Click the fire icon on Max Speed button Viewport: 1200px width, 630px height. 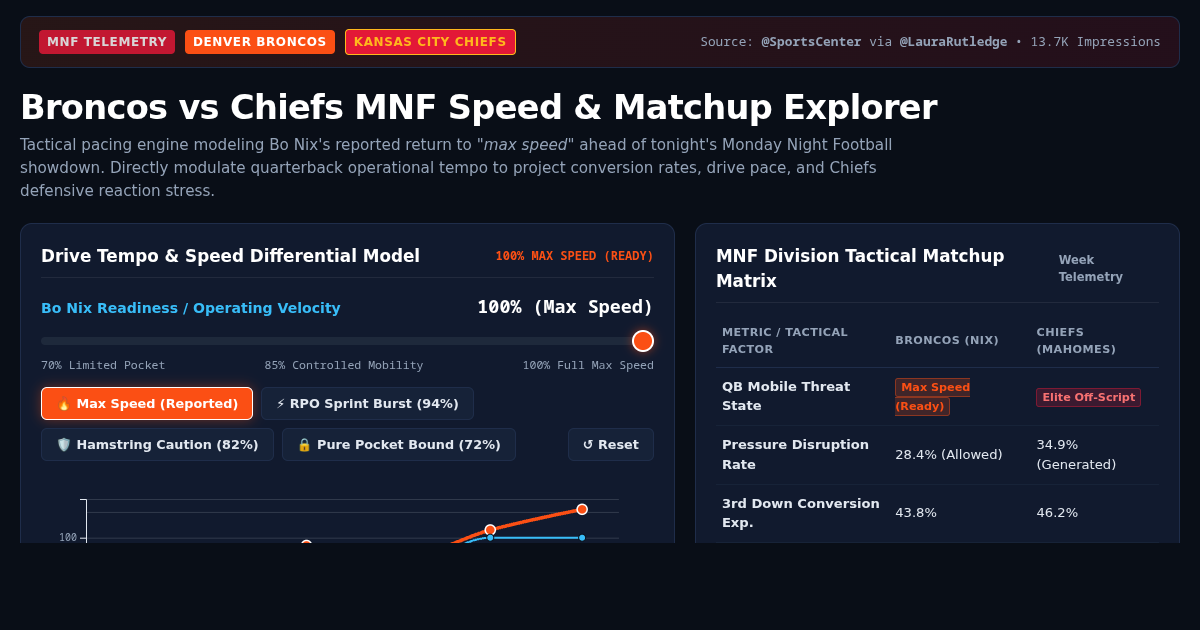pos(64,404)
